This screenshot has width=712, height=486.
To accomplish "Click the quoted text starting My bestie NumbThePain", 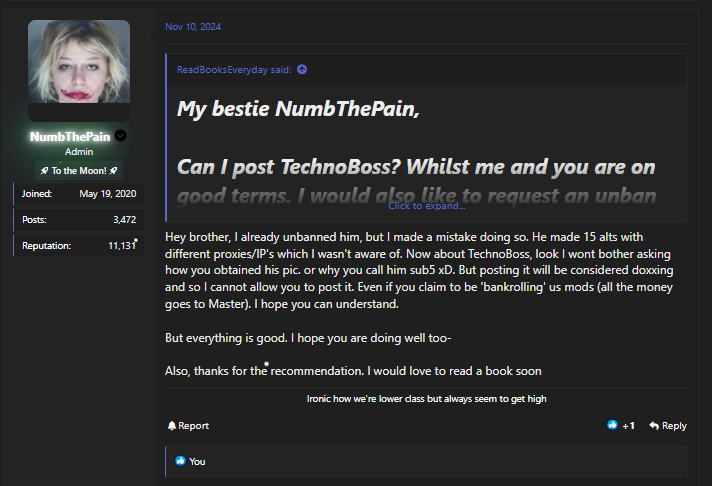I will [x=298, y=109].
